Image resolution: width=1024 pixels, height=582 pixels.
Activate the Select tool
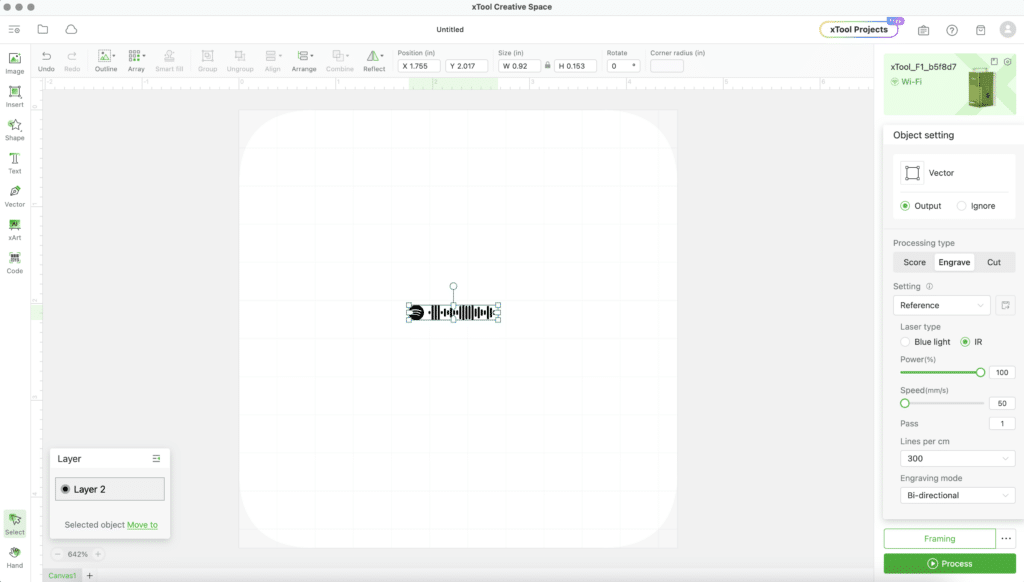click(x=14, y=524)
